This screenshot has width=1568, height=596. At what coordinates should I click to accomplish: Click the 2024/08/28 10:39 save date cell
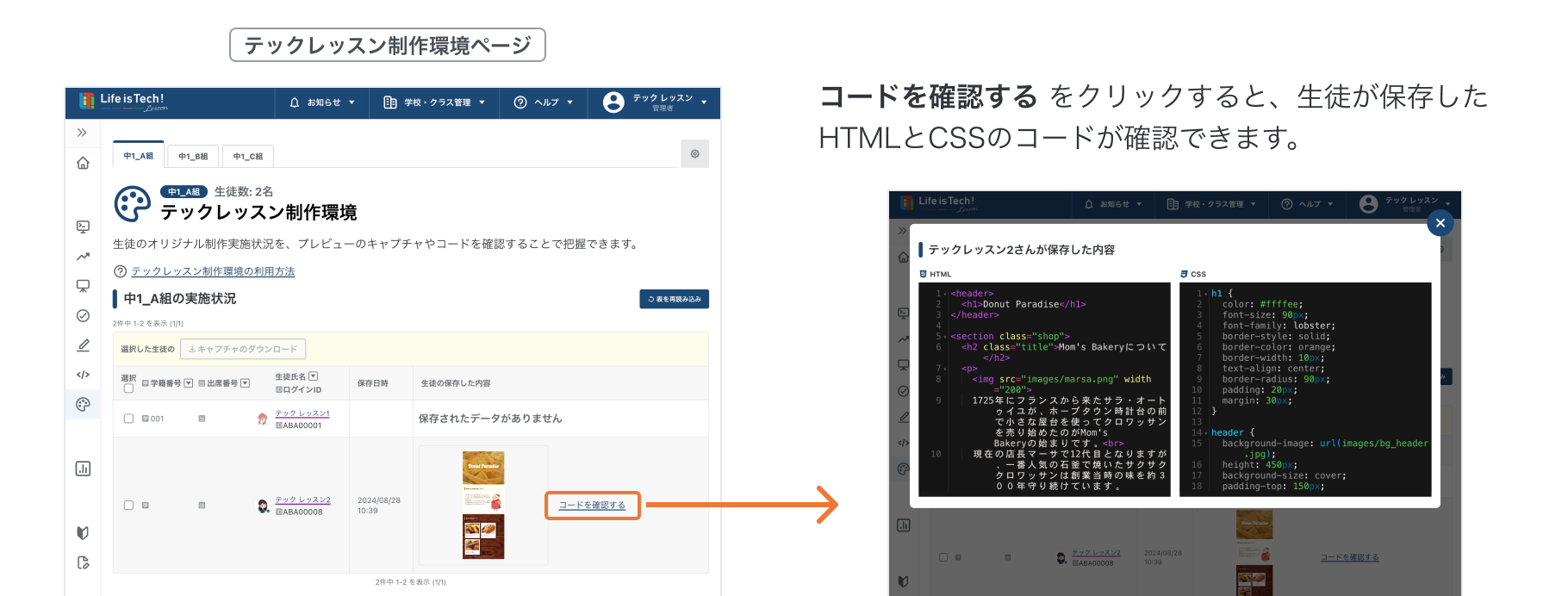click(x=379, y=506)
